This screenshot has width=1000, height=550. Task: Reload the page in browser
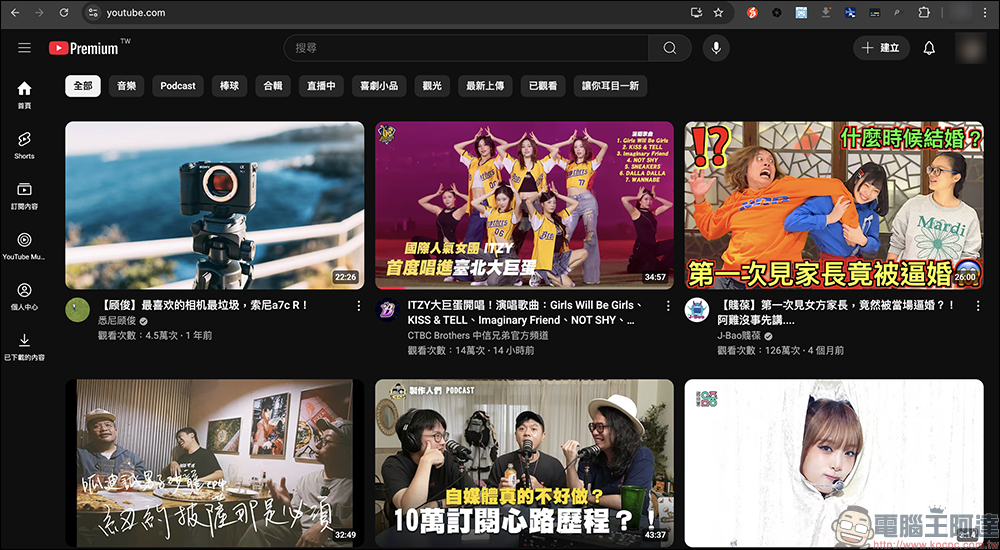tap(63, 13)
